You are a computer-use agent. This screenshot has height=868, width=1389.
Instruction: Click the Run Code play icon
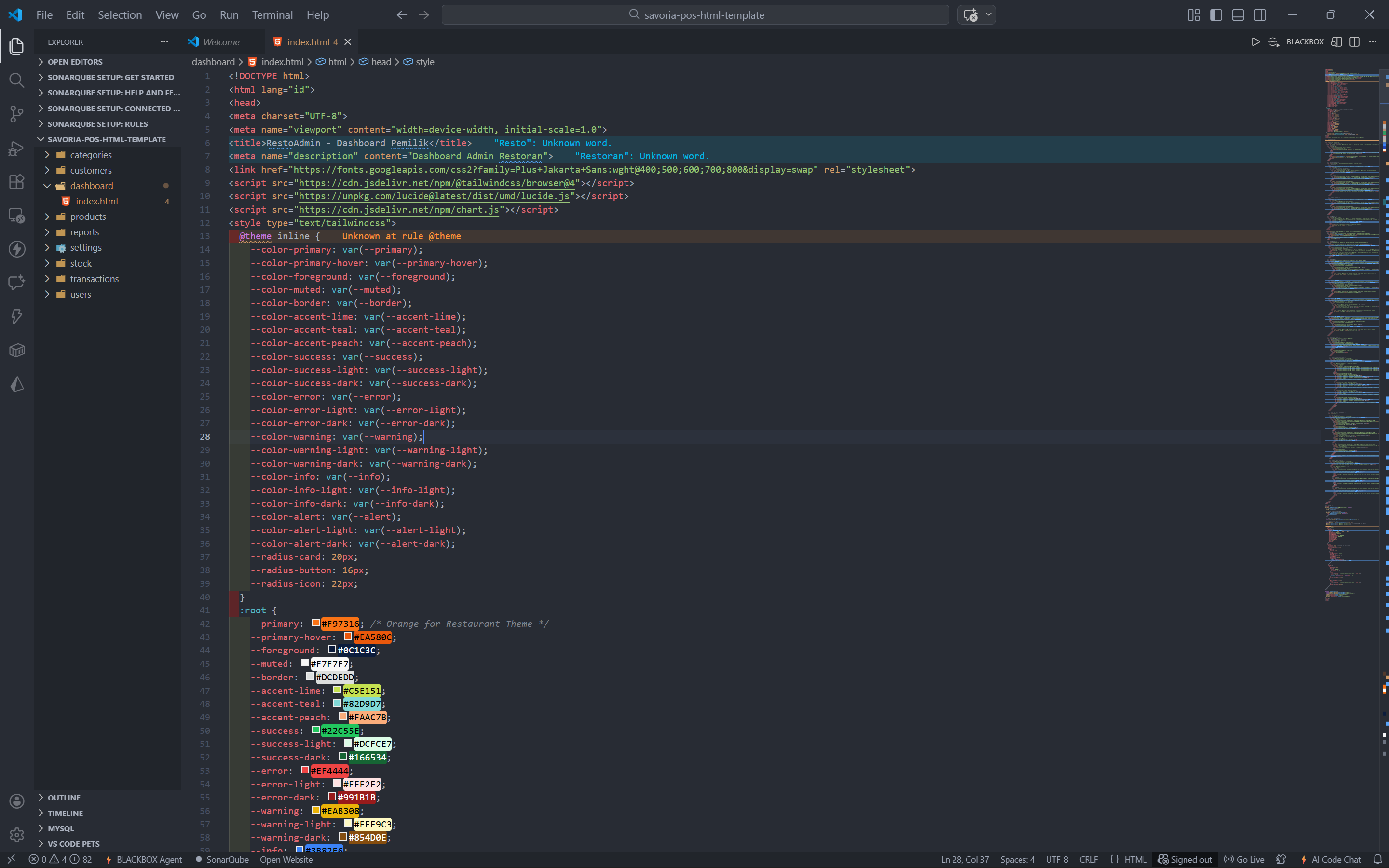[1255, 42]
